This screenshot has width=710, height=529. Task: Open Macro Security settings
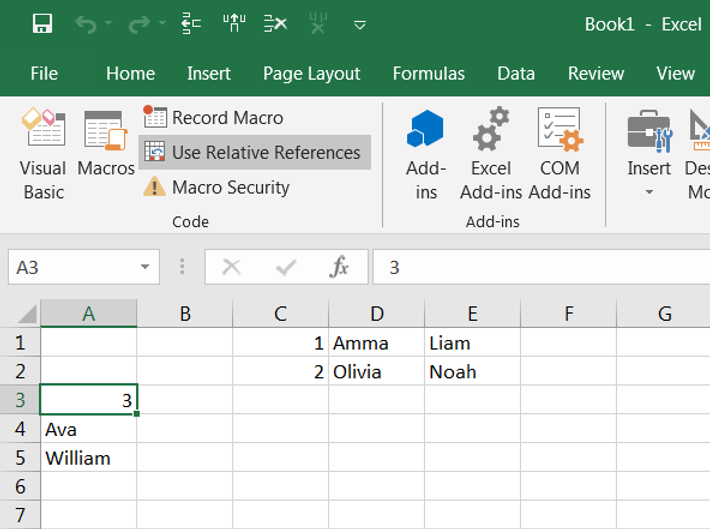pyautogui.click(x=218, y=187)
